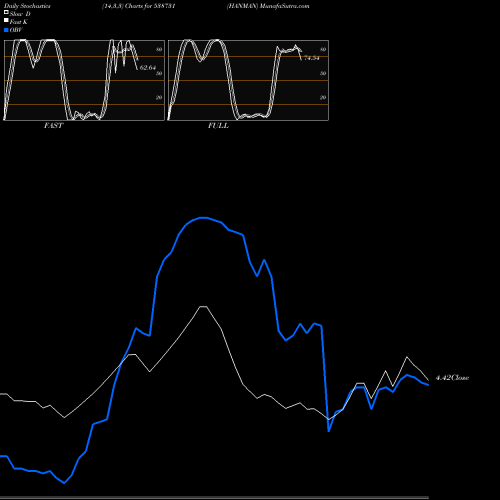Click the 'FAST' label below the chart
This screenshot has height=500, width=500.
pyautogui.click(x=54, y=126)
